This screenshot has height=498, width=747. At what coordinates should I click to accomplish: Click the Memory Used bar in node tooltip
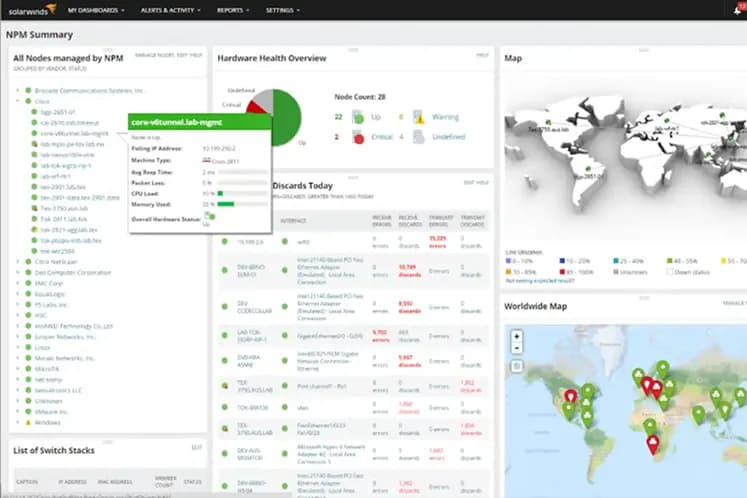[x=242, y=204]
